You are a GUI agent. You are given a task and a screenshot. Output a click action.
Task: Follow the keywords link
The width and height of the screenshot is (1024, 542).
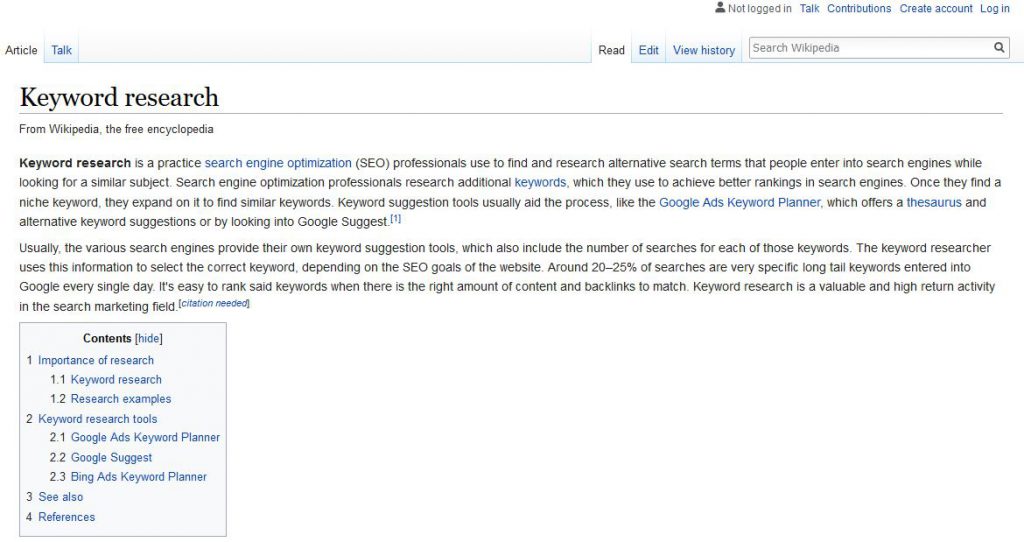540,183
